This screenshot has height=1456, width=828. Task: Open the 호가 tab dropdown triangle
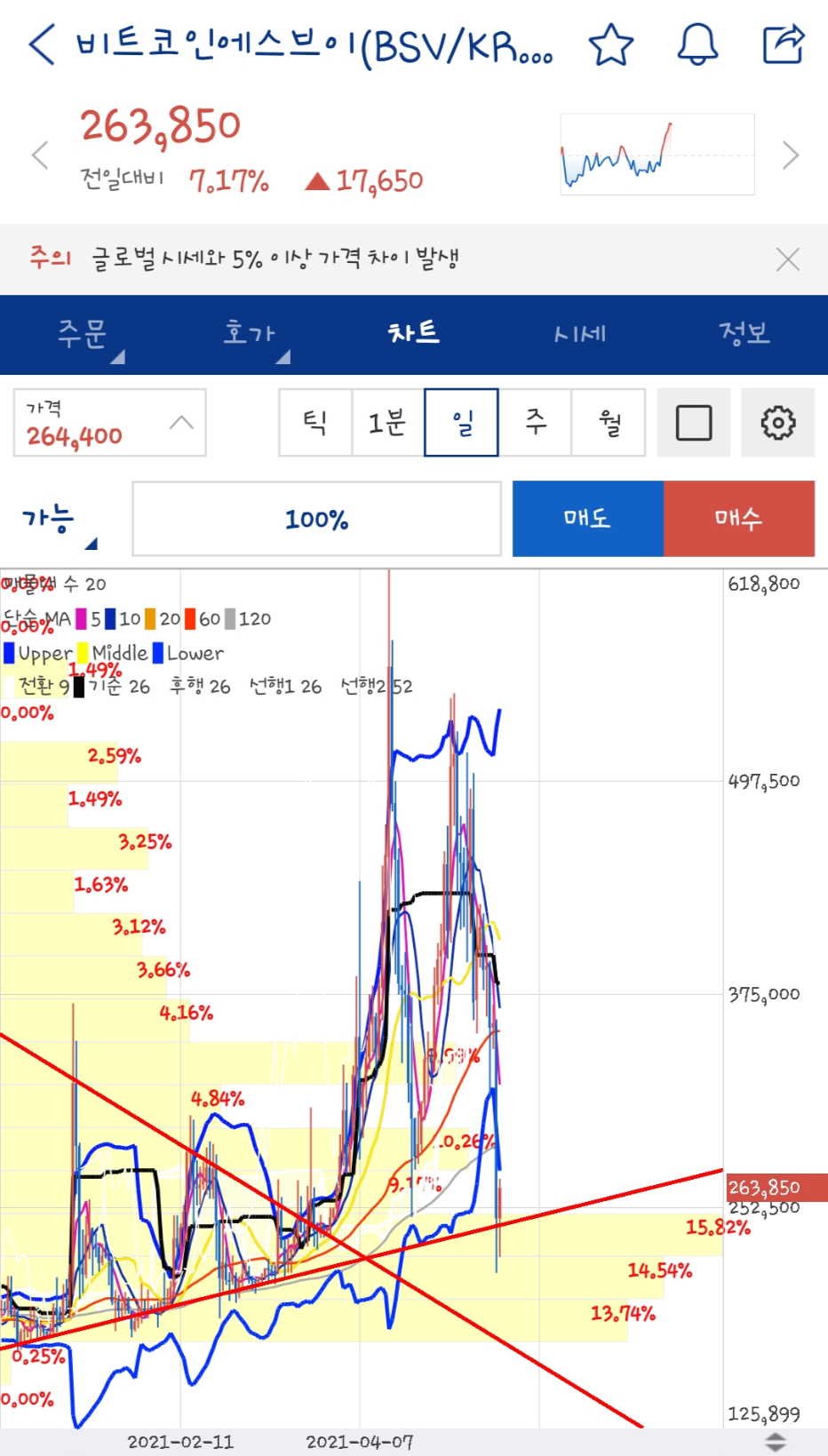pyautogui.click(x=283, y=356)
